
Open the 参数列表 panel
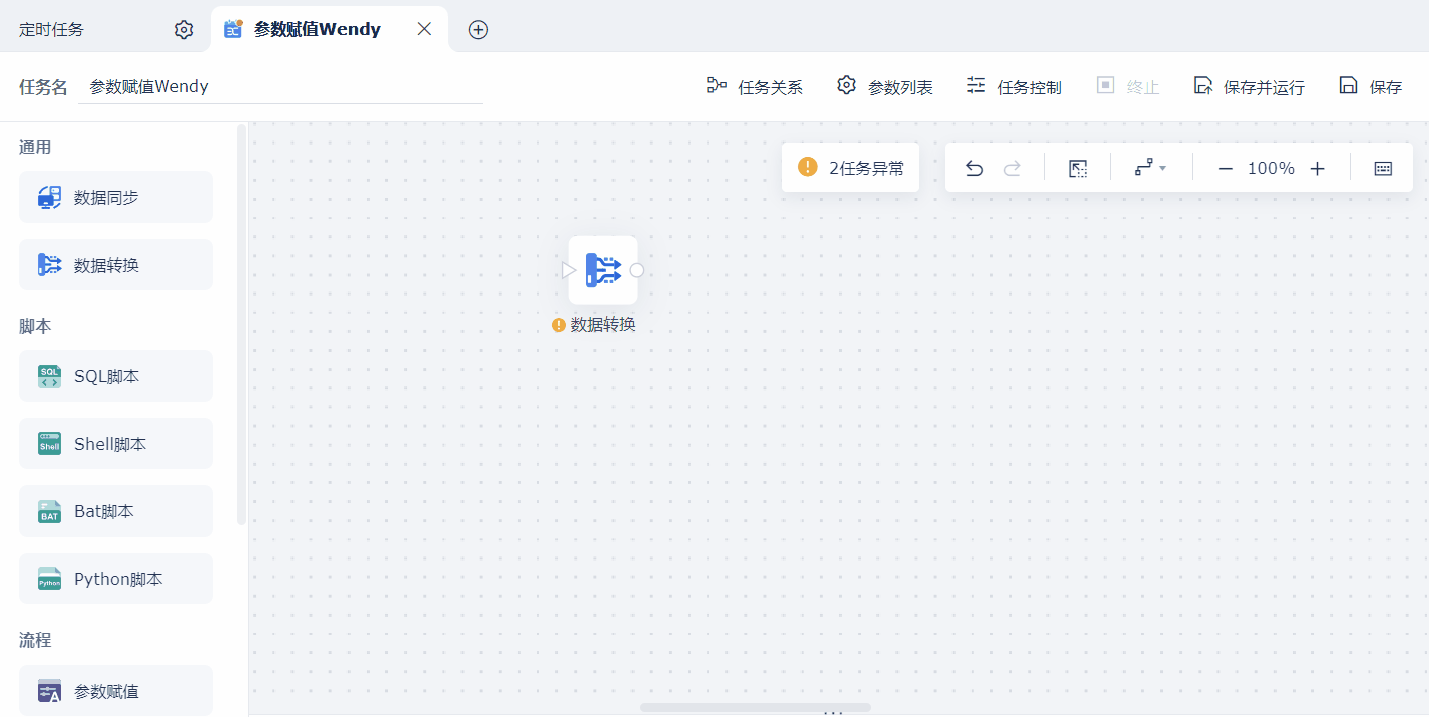click(x=885, y=87)
